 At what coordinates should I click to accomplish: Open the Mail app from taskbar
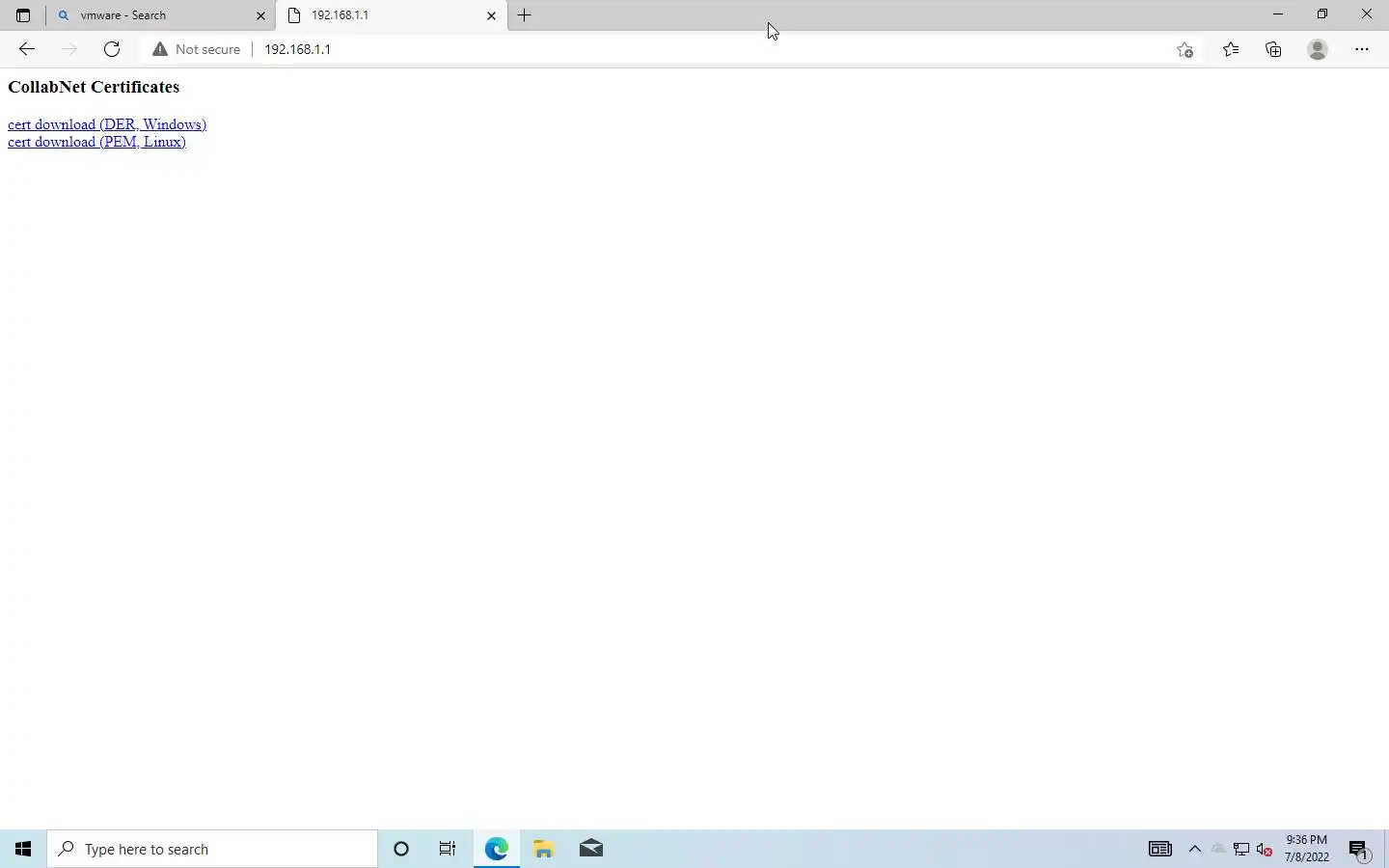pos(591,849)
